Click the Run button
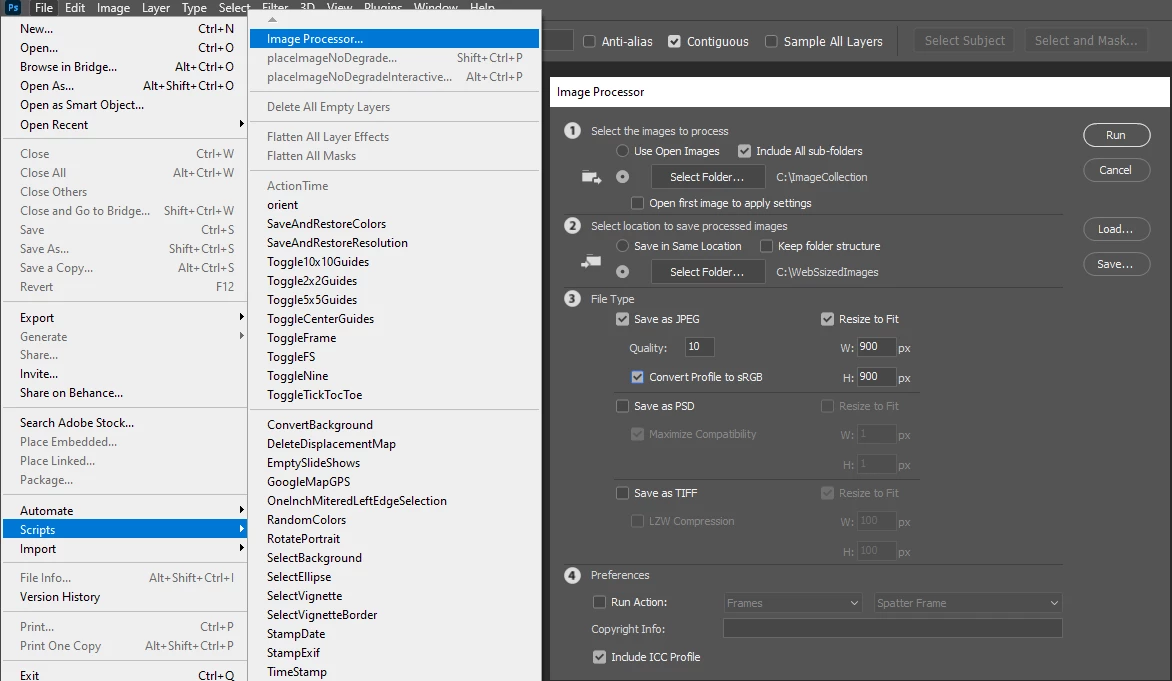Image resolution: width=1172 pixels, height=681 pixels. click(1116, 135)
